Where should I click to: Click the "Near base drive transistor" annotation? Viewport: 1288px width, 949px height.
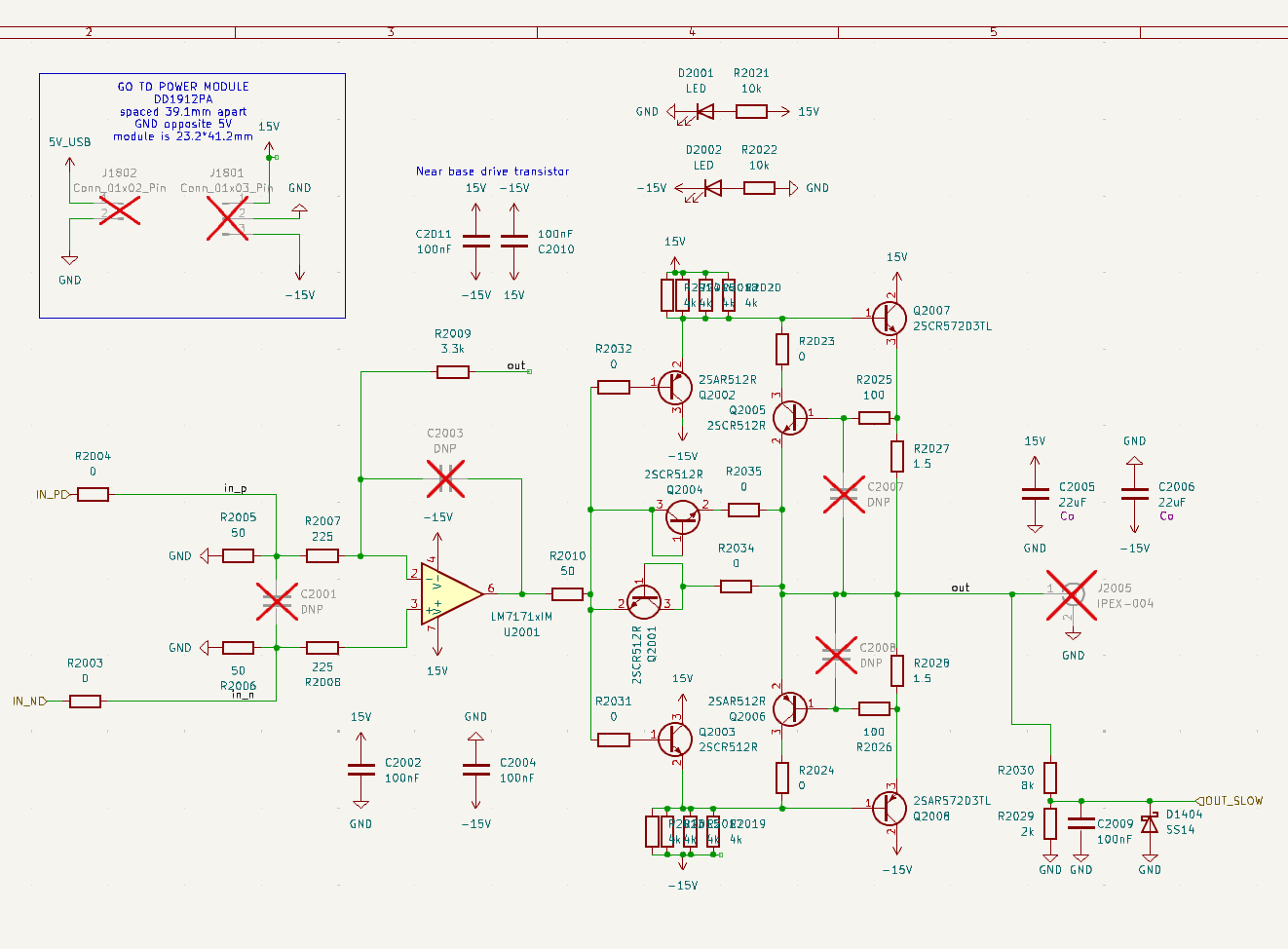[492, 171]
